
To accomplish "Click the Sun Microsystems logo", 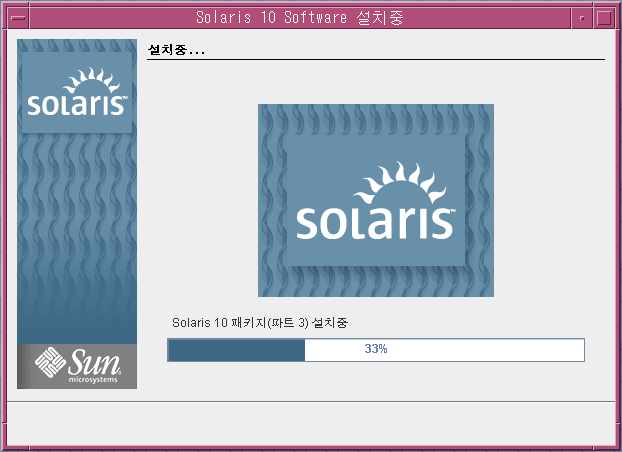I will coord(77,366).
